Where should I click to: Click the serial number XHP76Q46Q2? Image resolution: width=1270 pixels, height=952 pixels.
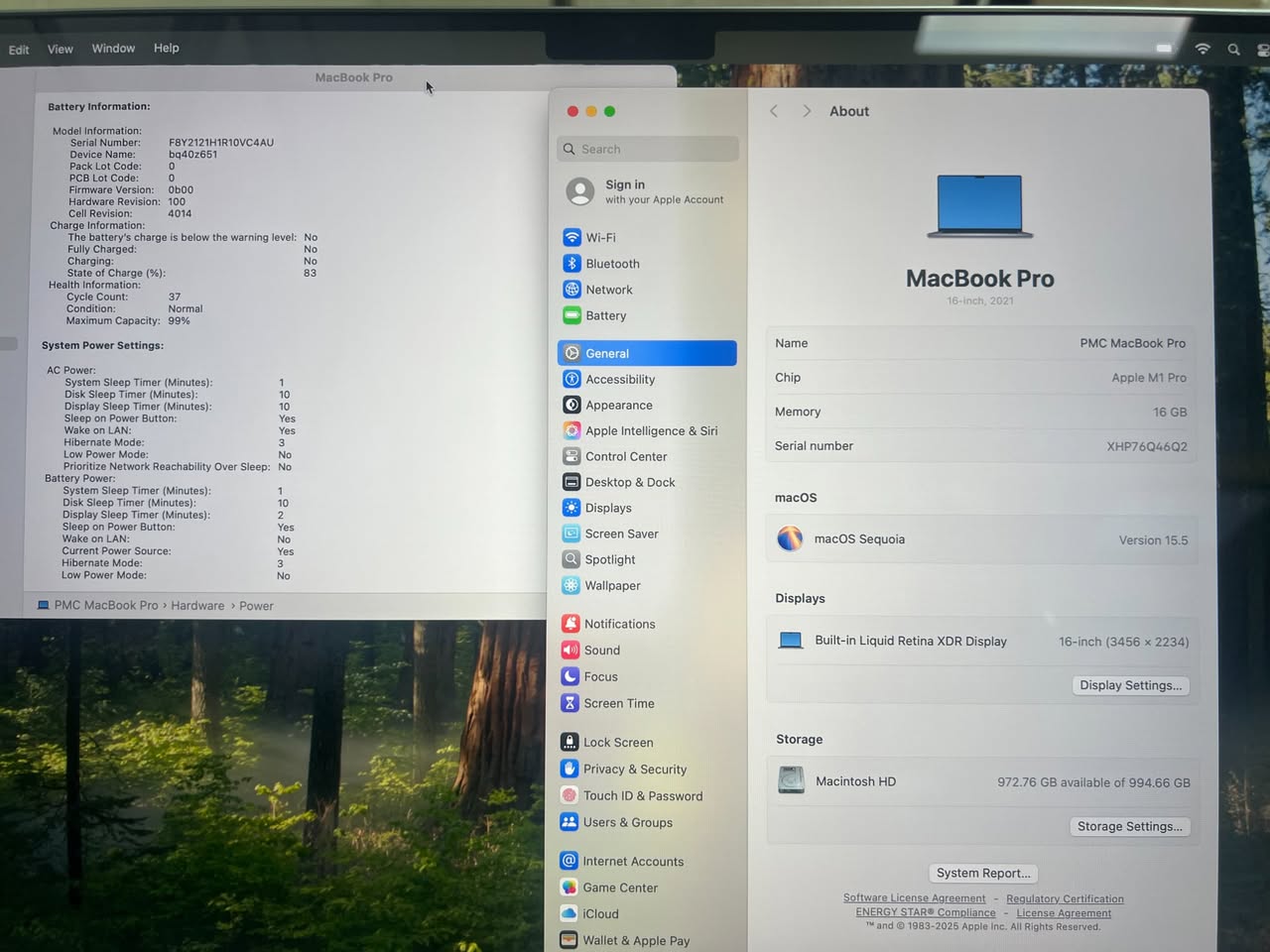coord(1147,446)
